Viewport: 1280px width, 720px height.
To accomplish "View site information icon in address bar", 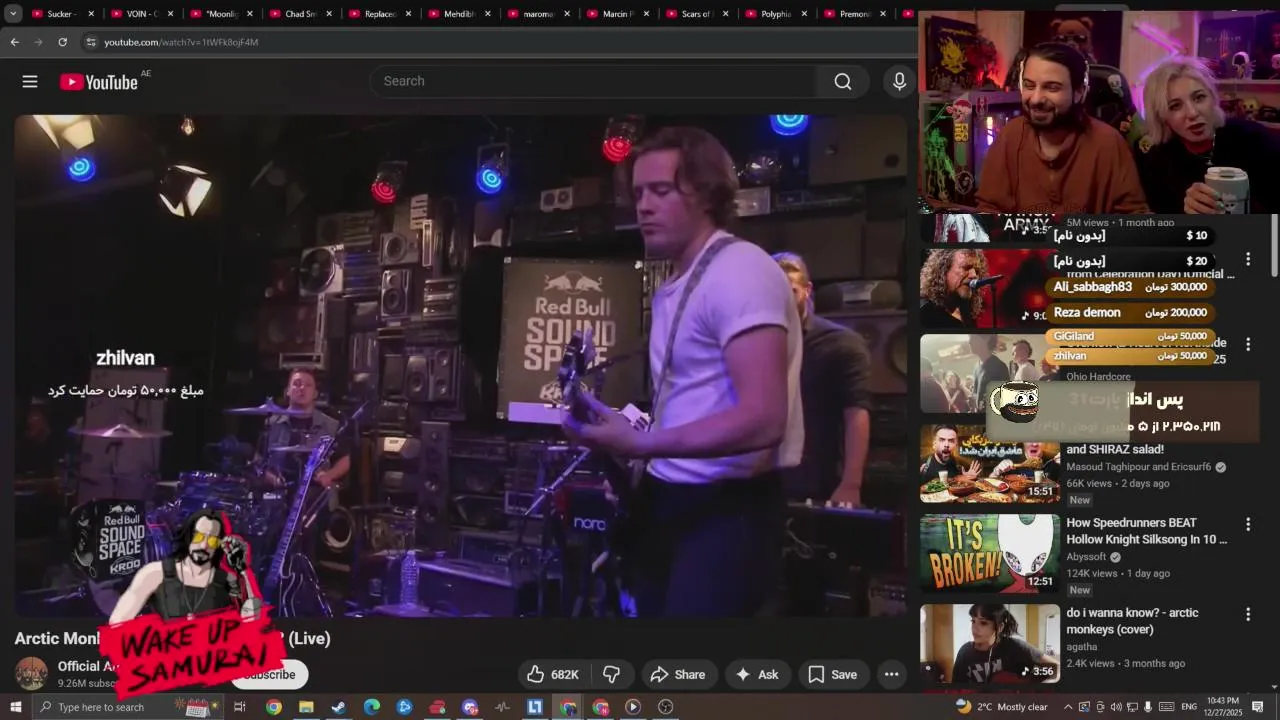I will (x=91, y=42).
